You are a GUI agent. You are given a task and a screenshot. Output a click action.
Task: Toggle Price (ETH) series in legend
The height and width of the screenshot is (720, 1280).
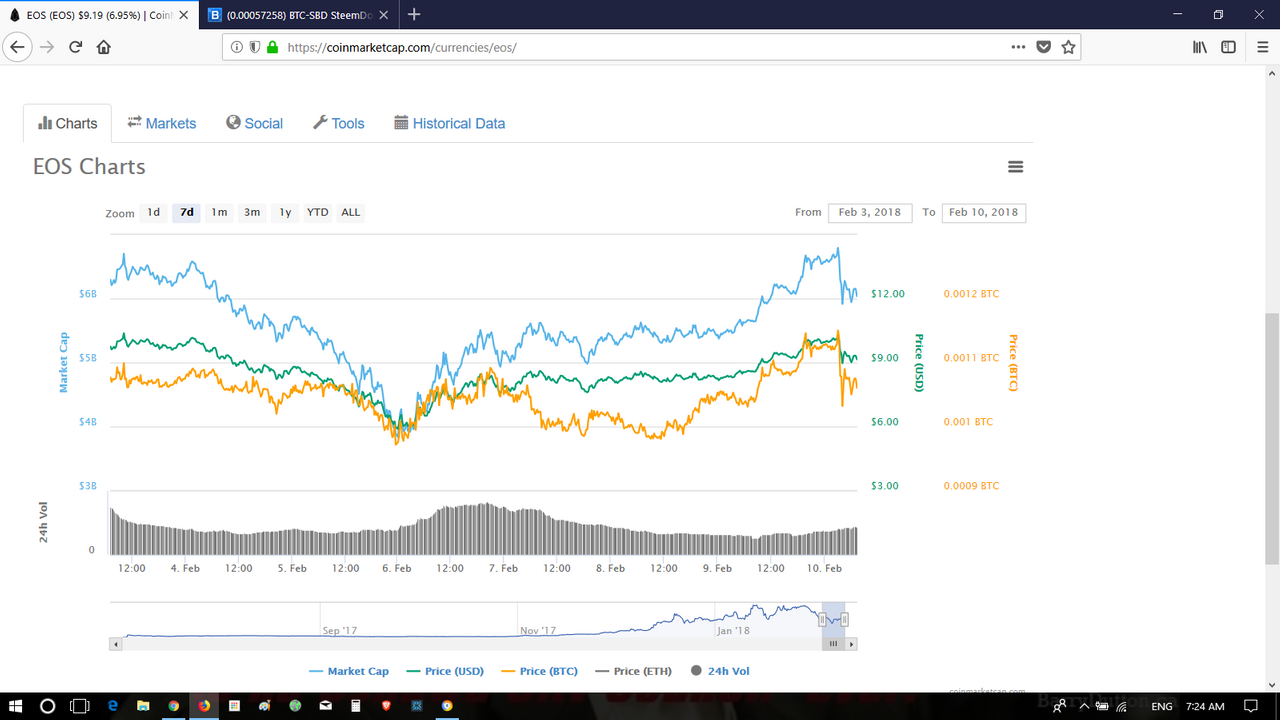(x=633, y=671)
